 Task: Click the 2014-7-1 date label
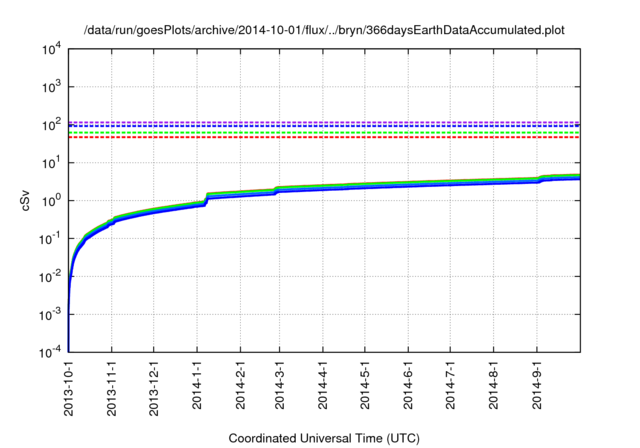(x=450, y=385)
